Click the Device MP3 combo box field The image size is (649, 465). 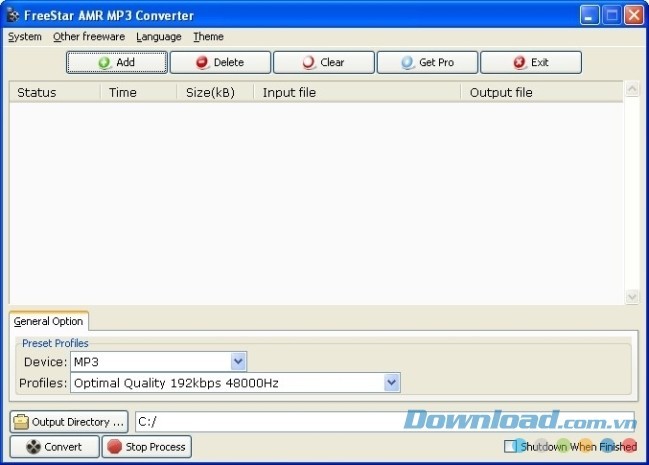[x=159, y=361]
